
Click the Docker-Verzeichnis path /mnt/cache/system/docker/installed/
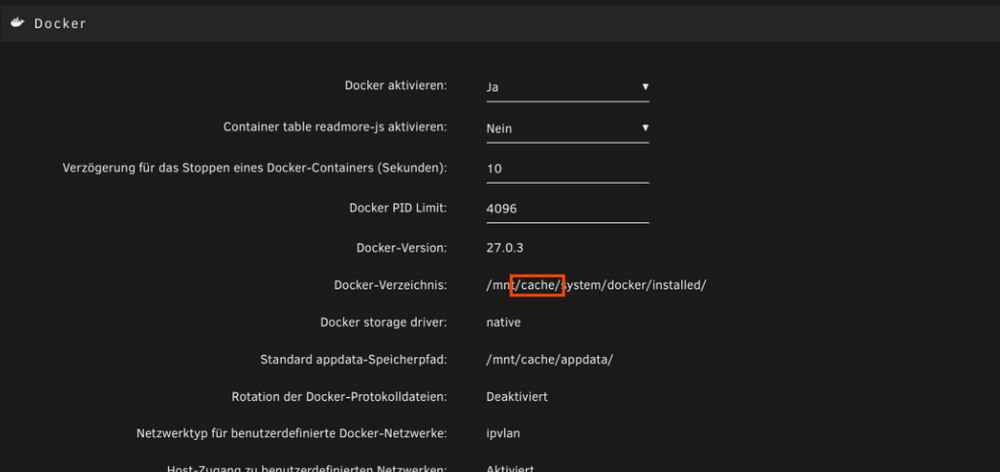(x=596, y=285)
